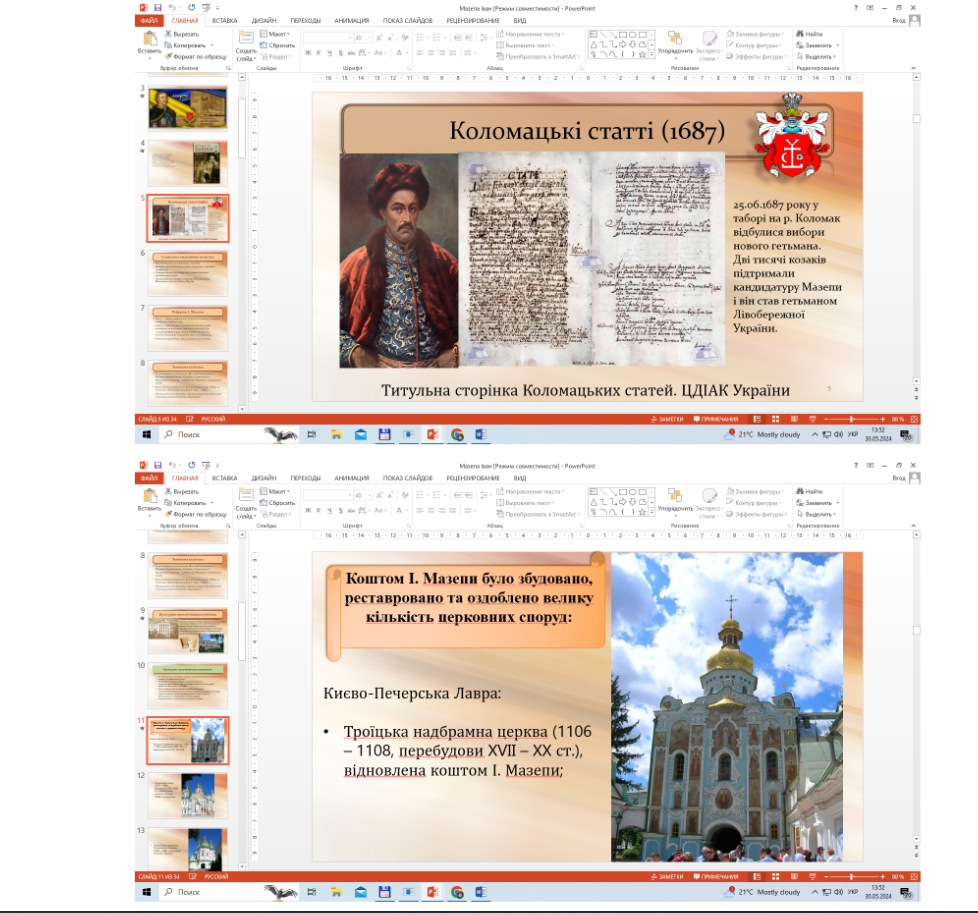
Task: Adjust zoom slider in lower window status bar
Action: point(852,877)
